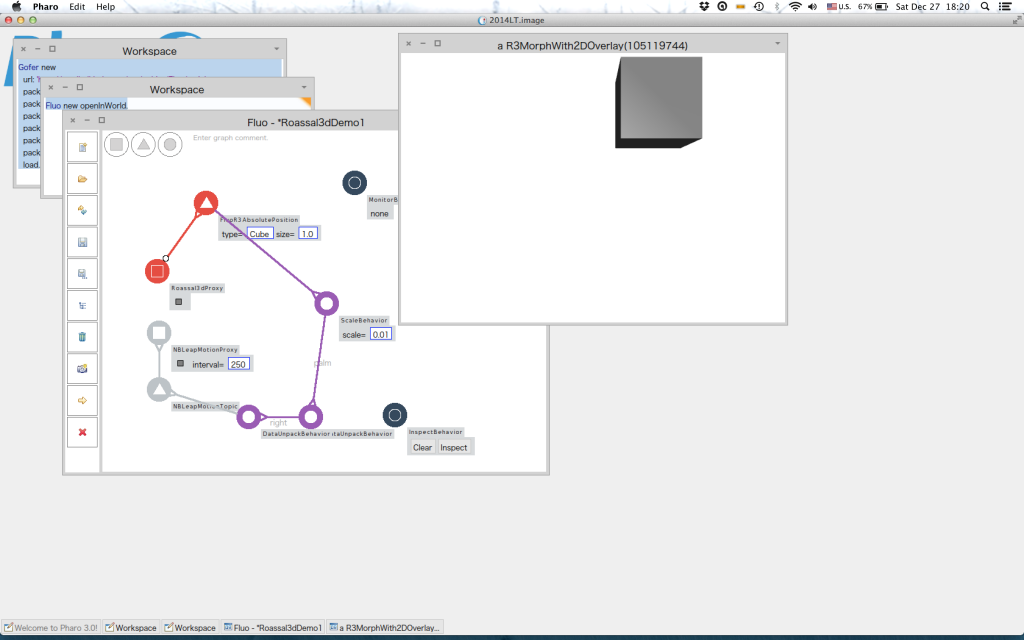Switch to Fluo Roassal3dDemo1 taskbar item

click(x=273, y=628)
